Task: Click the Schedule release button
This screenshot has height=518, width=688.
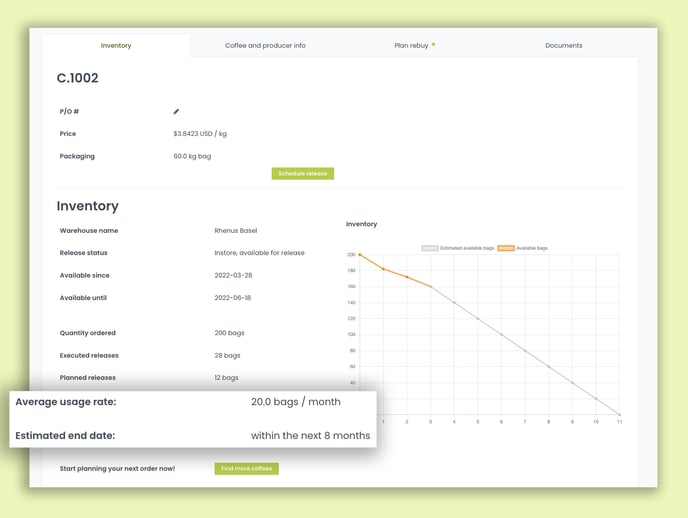Action: click(303, 174)
